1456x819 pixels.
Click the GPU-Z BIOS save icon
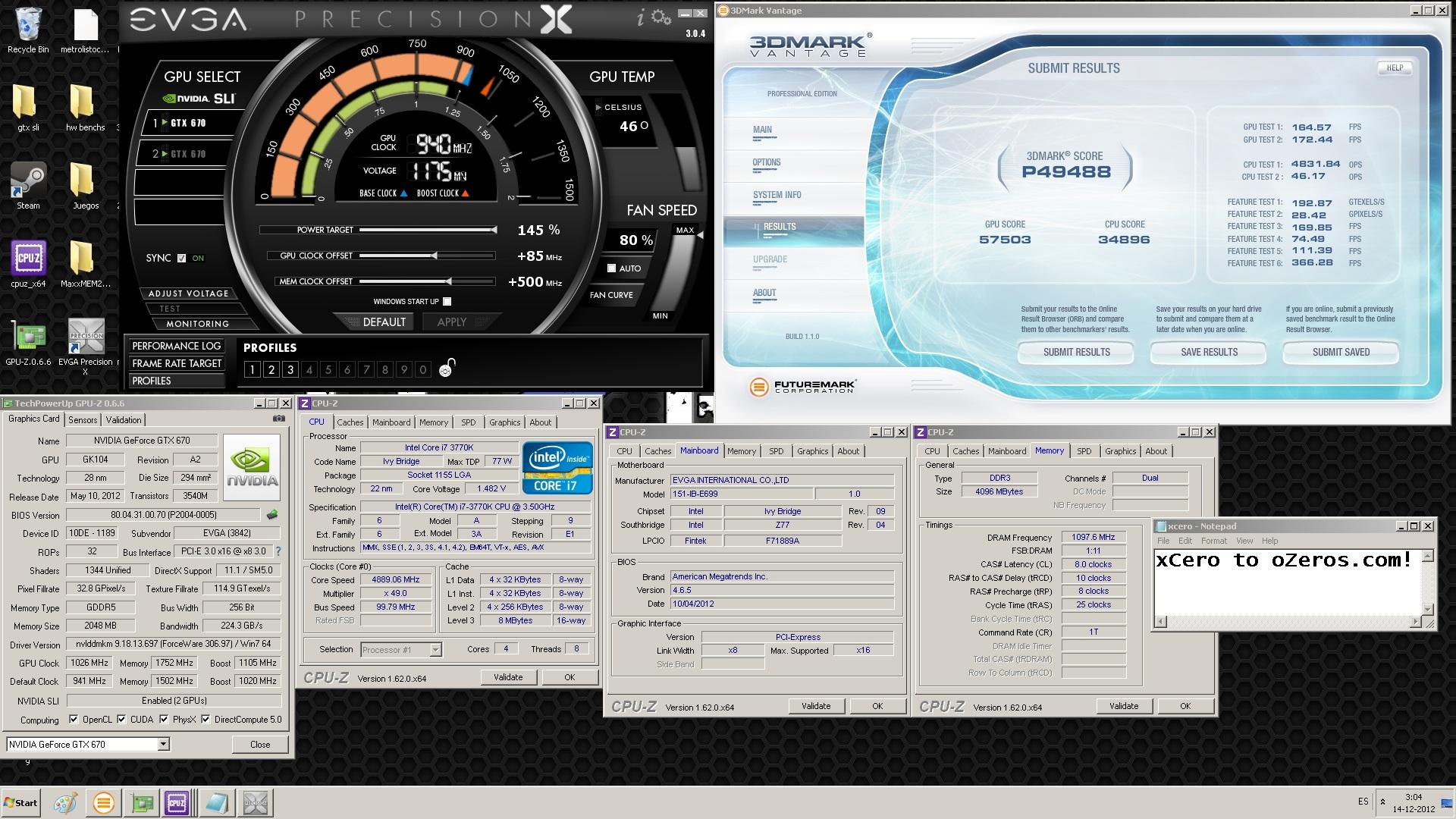coord(271,515)
